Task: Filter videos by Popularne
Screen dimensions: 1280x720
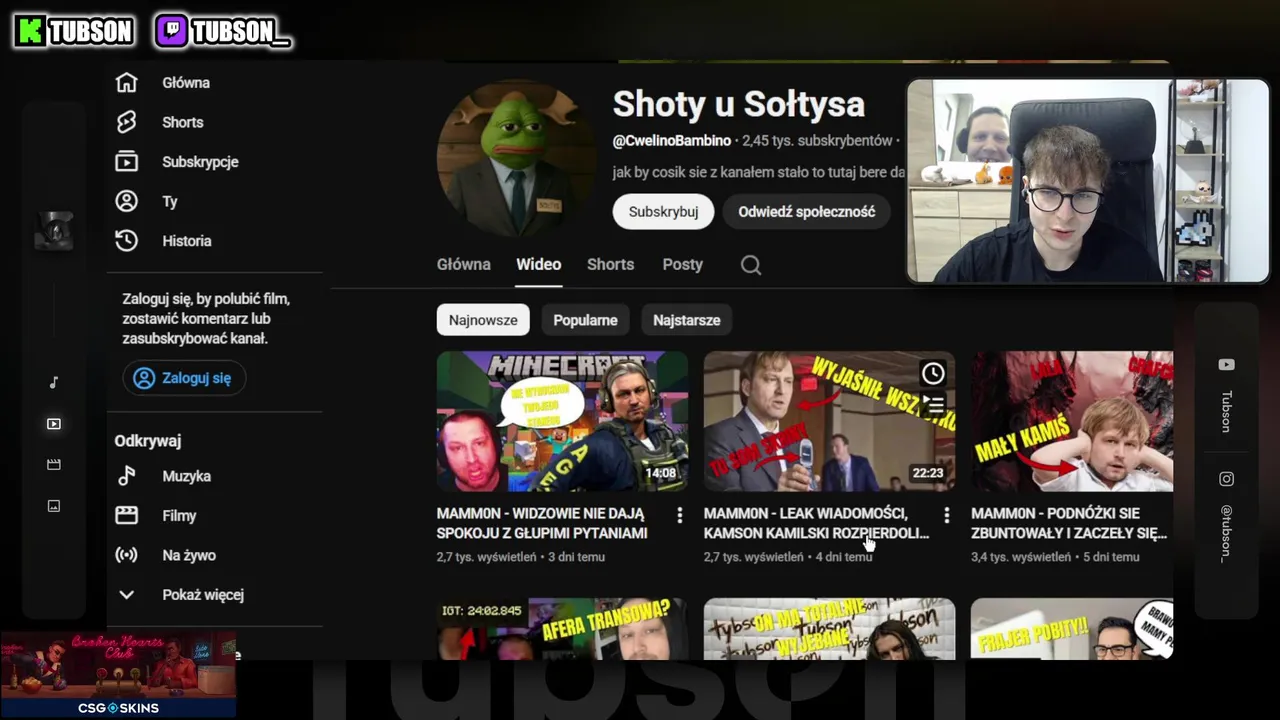Action: pos(585,320)
